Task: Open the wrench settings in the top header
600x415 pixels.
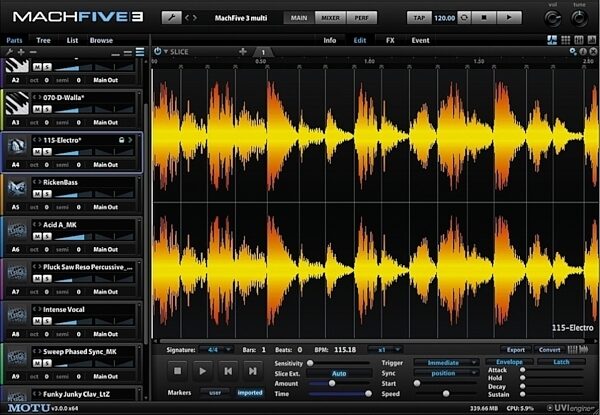Action: (x=171, y=18)
